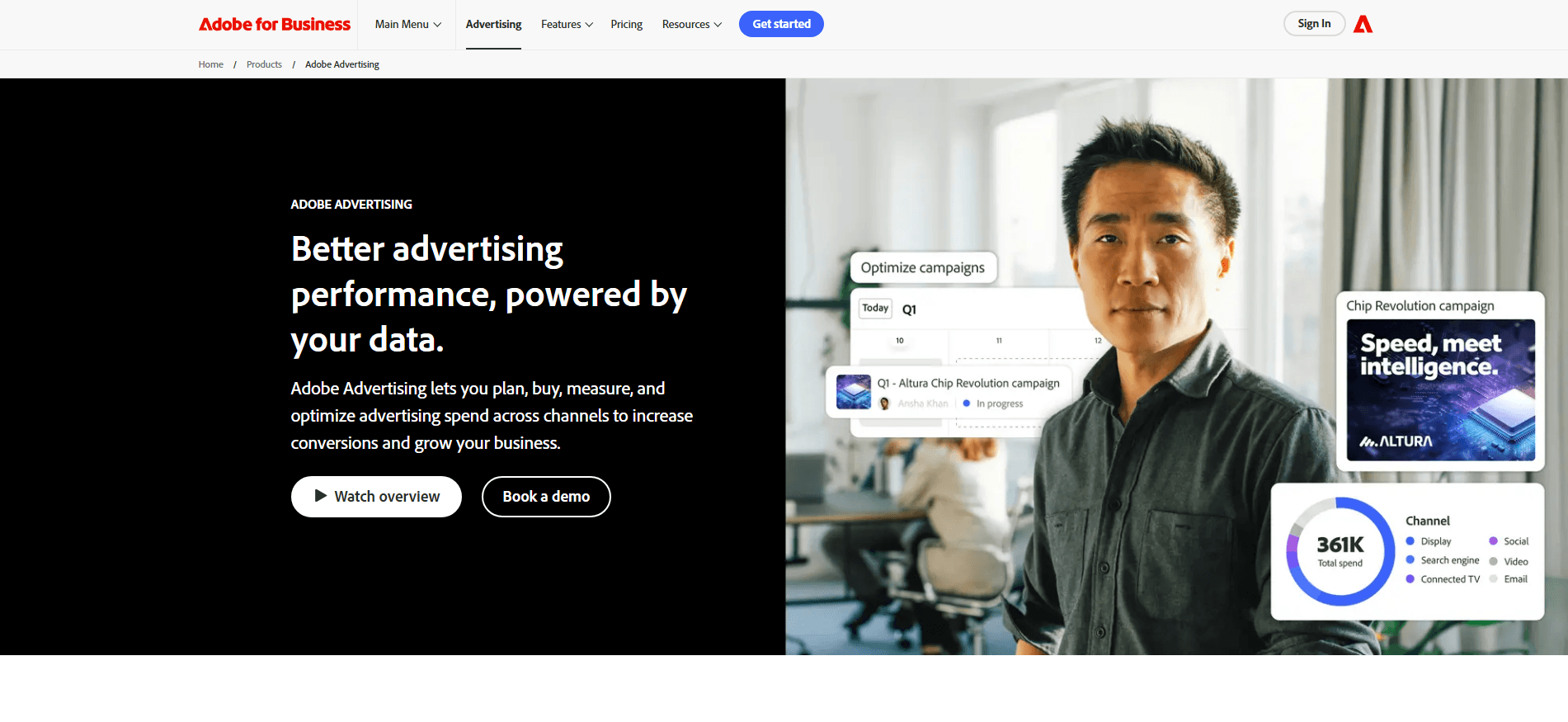Click the Adobe for Business logo

pyautogui.click(x=275, y=24)
